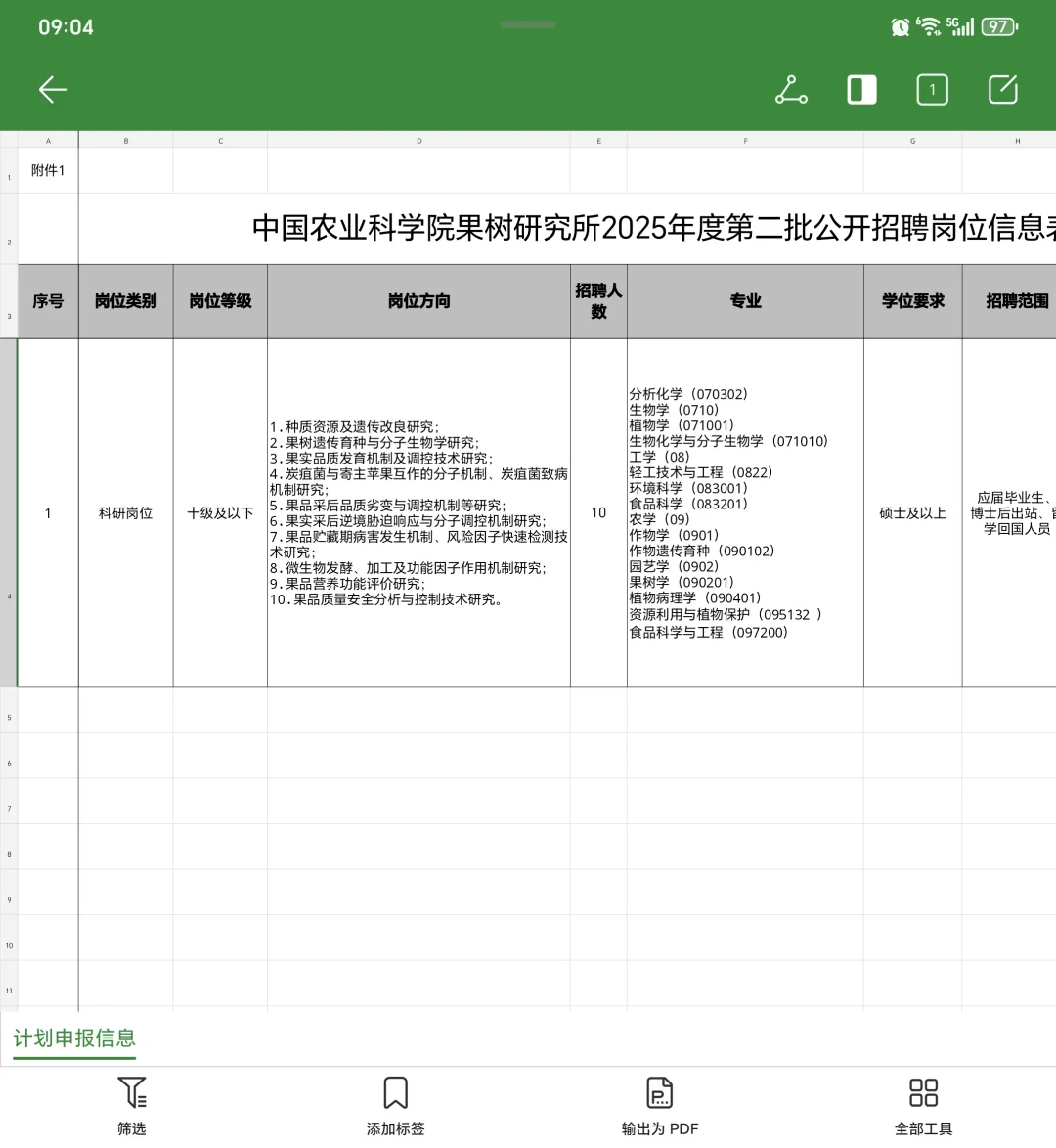Select the 岗位方向 cell listing research directions
1056x1148 pixels.
418,512
